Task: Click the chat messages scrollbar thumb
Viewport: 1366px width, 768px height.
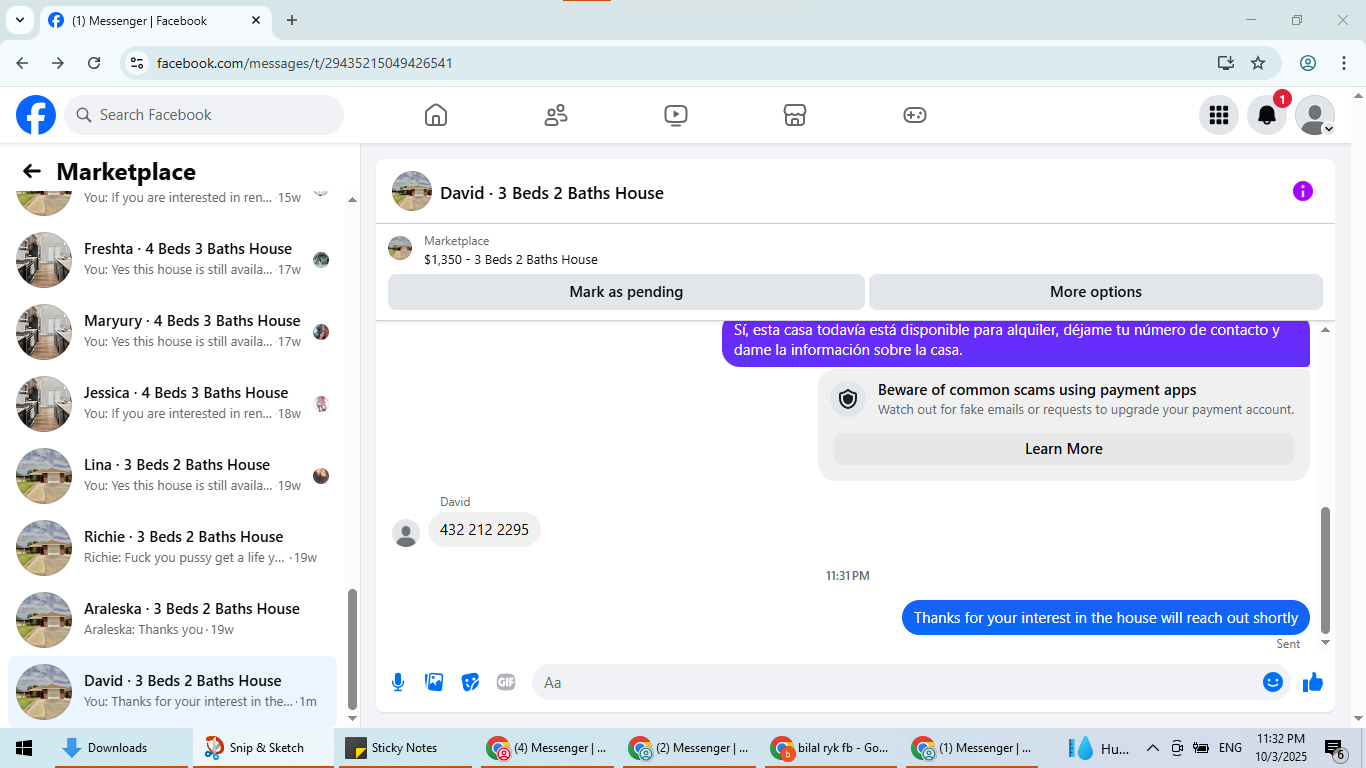Action: click(x=1326, y=568)
